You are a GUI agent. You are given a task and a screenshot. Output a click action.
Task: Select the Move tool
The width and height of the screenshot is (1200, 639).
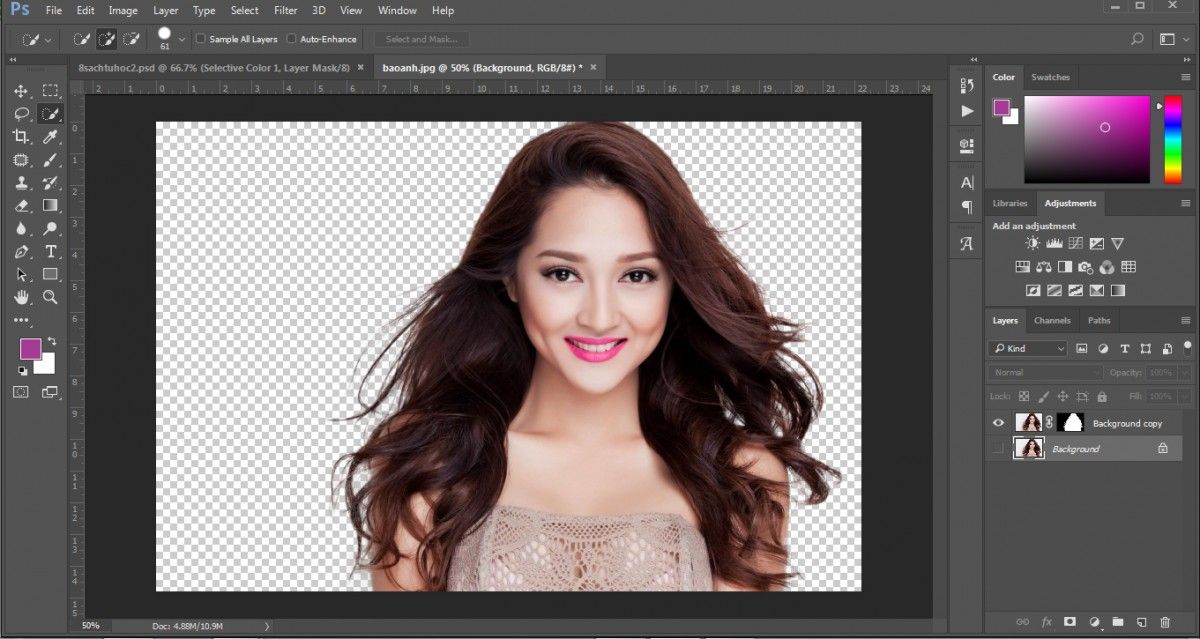[21, 91]
